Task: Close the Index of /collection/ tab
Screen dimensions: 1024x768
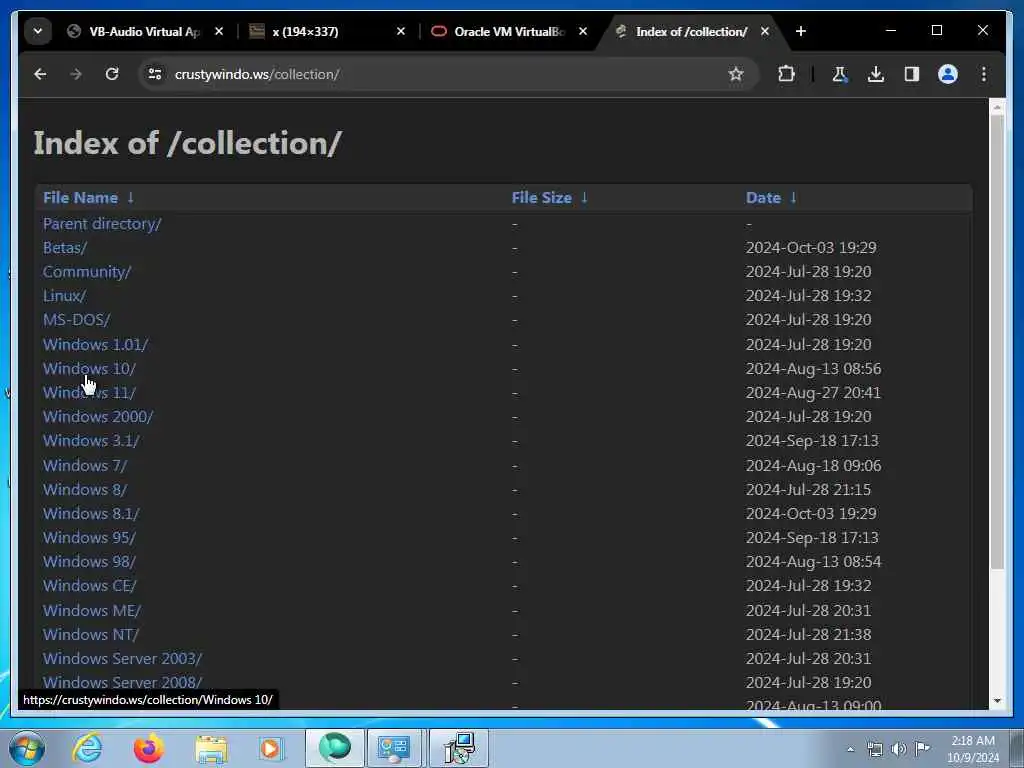Action: click(x=765, y=31)
